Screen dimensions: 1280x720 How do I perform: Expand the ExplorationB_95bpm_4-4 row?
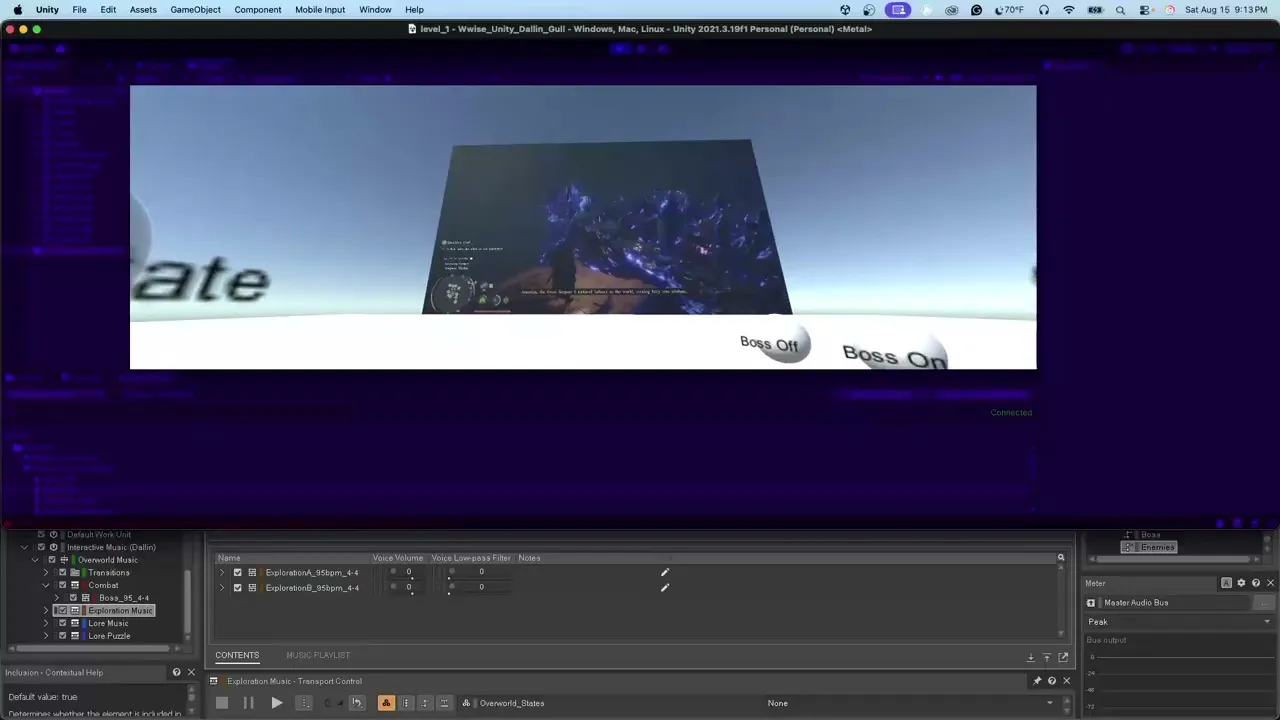click(222, 588)
